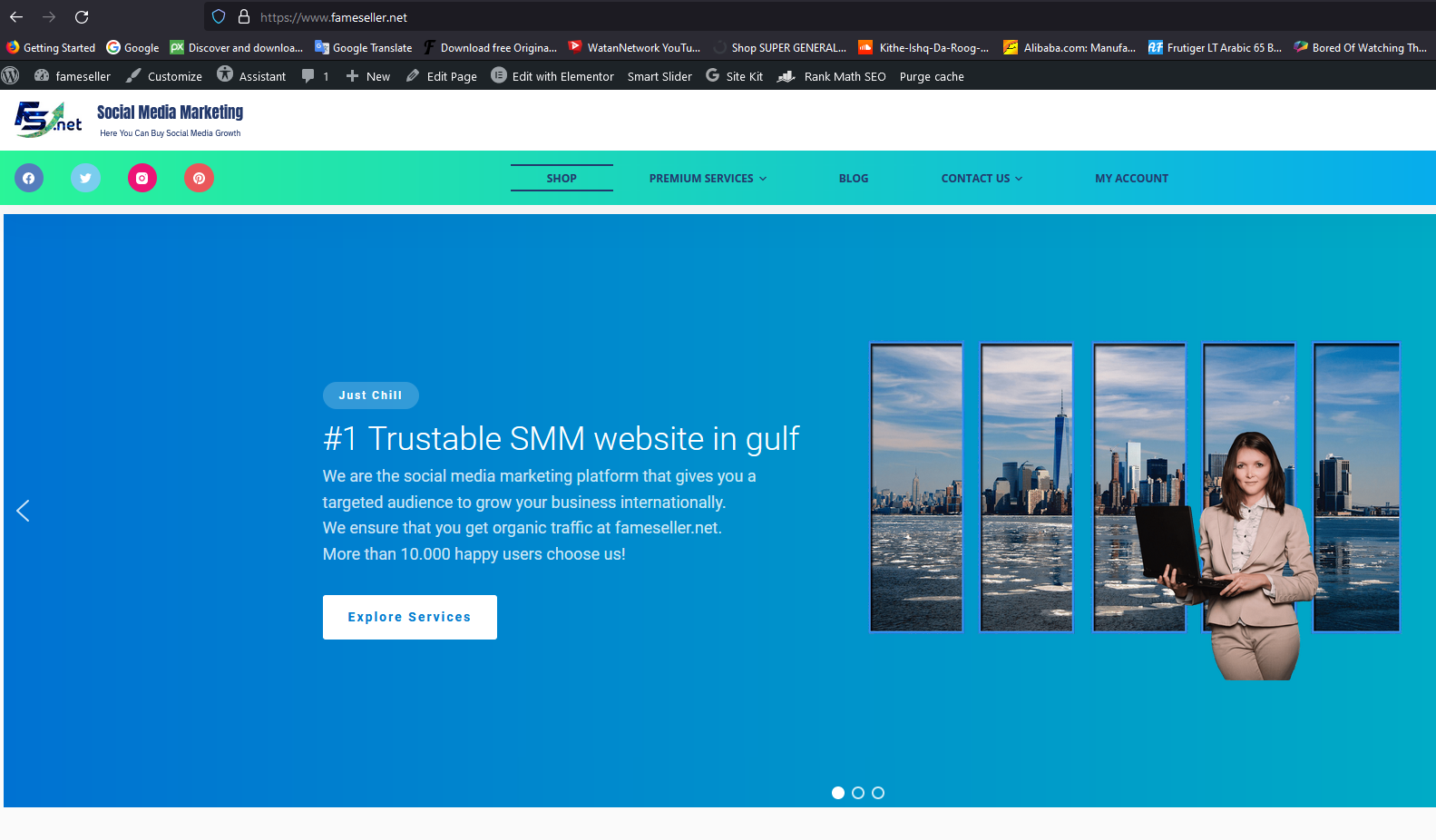This screenshot has height=840, width=1436.
Task: Click the padlock site security icon
Action: point(244,16)
